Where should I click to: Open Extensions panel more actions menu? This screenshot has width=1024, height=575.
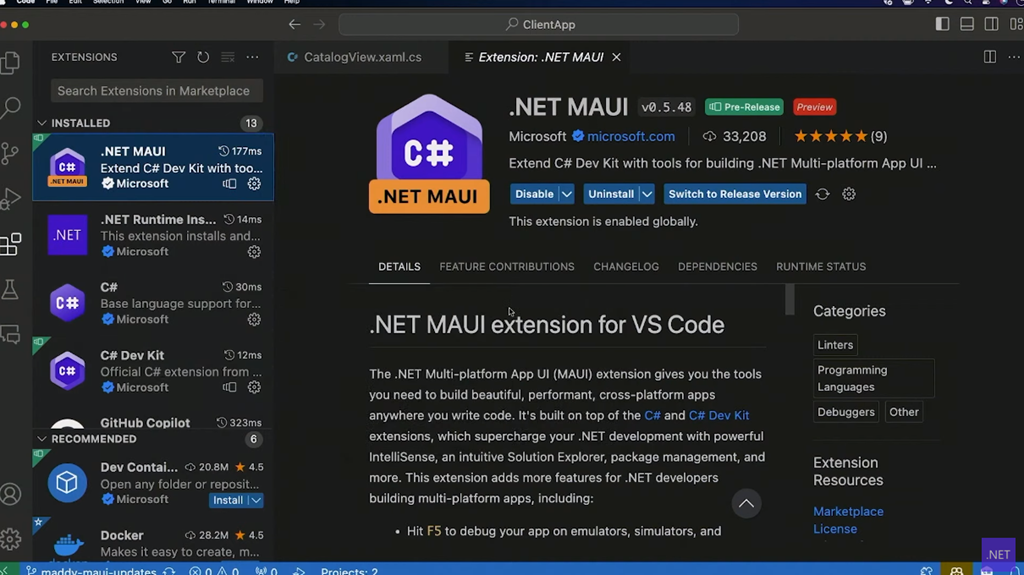(x=252, y=58)
